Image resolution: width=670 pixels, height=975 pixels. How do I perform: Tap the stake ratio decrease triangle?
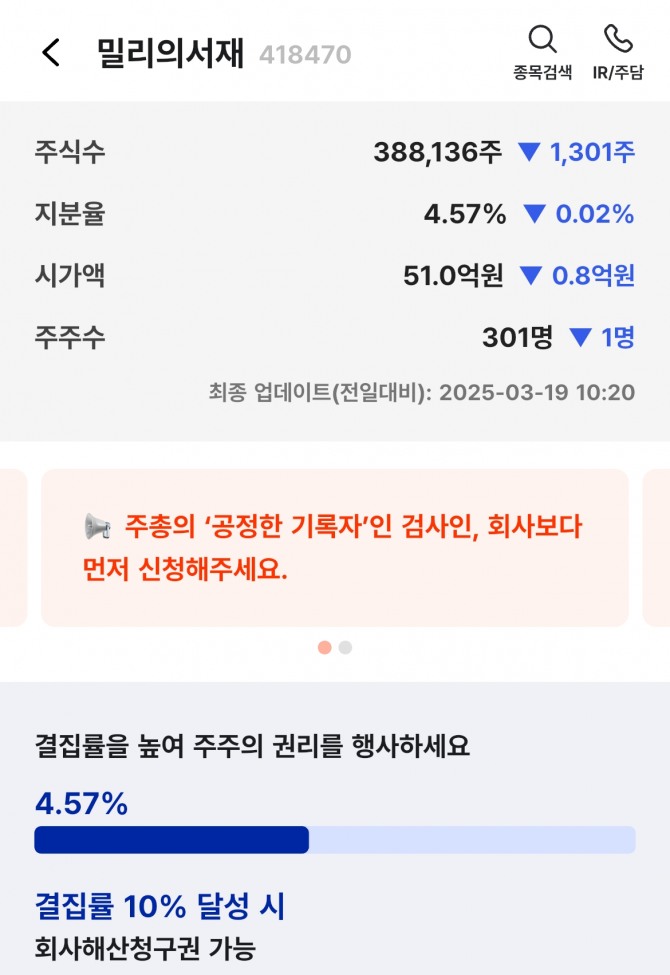[535, 214]
